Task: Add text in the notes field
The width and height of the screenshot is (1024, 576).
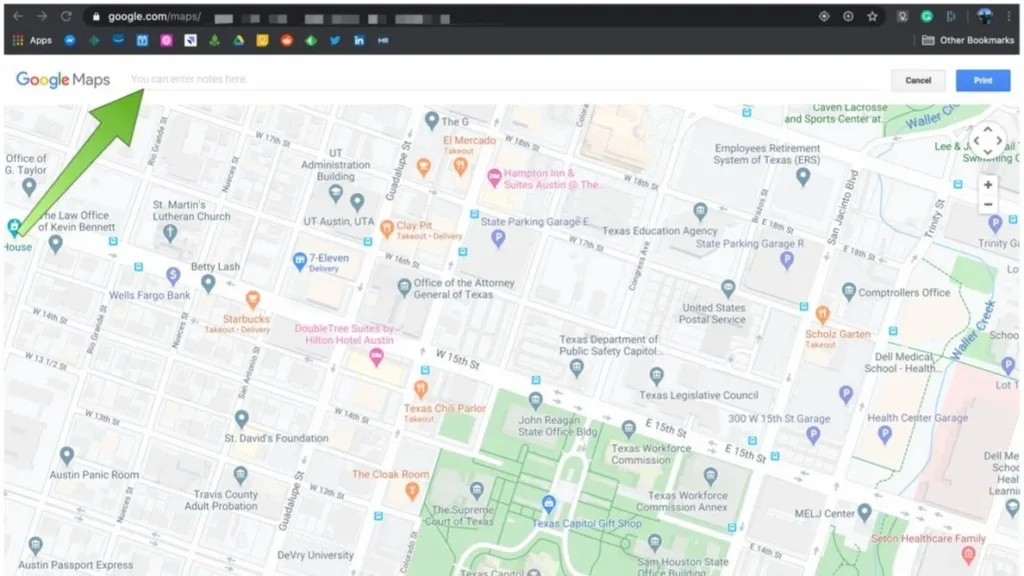Action: [x=503, y=79]
